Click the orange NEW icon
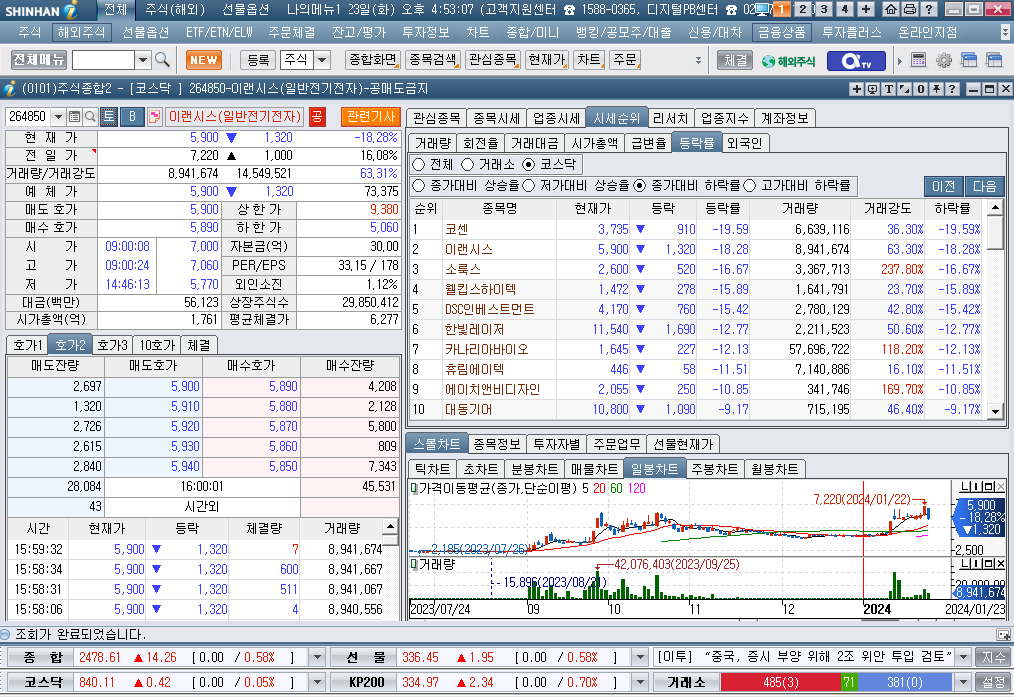Image resolution: width=1014 pixels, height=697 pixels. pyautogui.click(x=204, y=60)
